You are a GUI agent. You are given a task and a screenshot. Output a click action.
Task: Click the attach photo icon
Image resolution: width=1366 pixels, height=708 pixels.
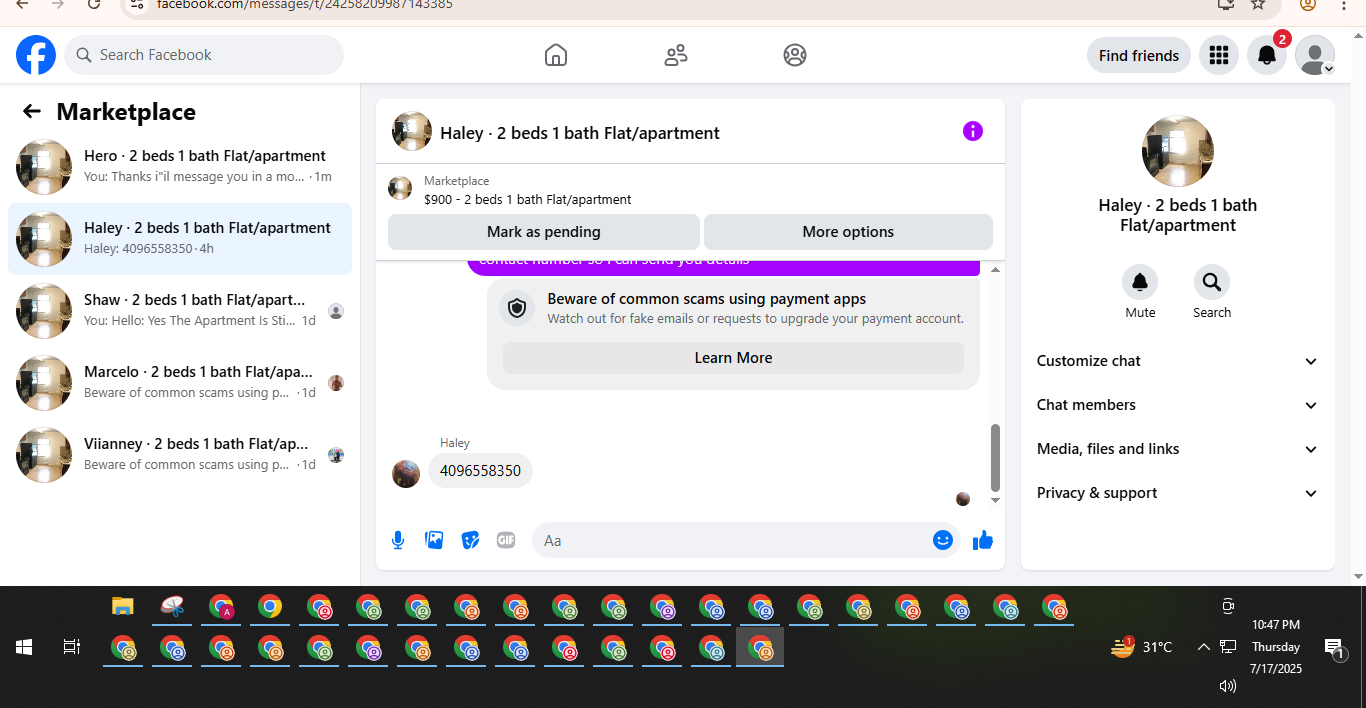pyautogui.click(x=434, y=540)
